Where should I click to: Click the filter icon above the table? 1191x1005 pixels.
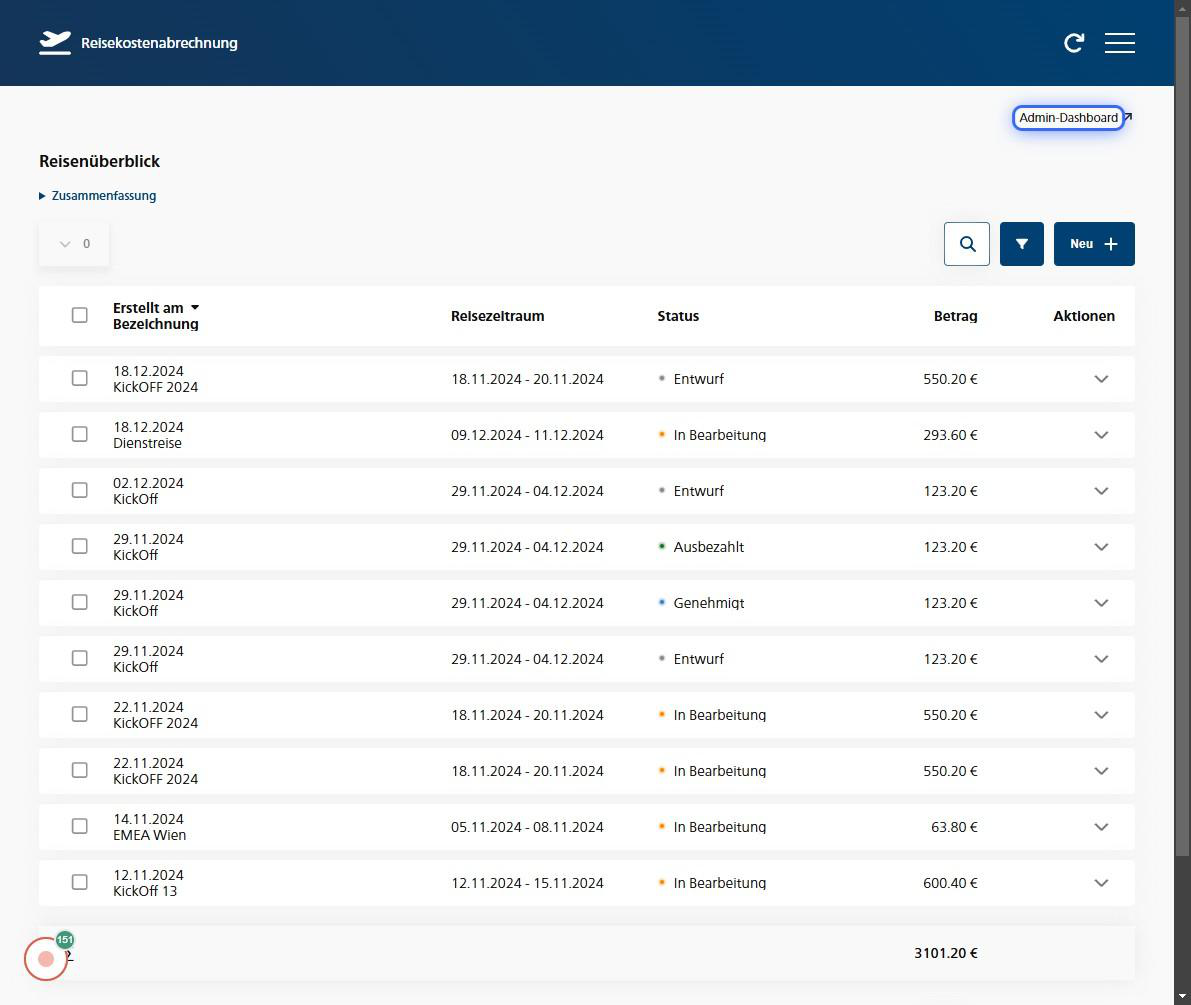click(x=1021, y=243)
